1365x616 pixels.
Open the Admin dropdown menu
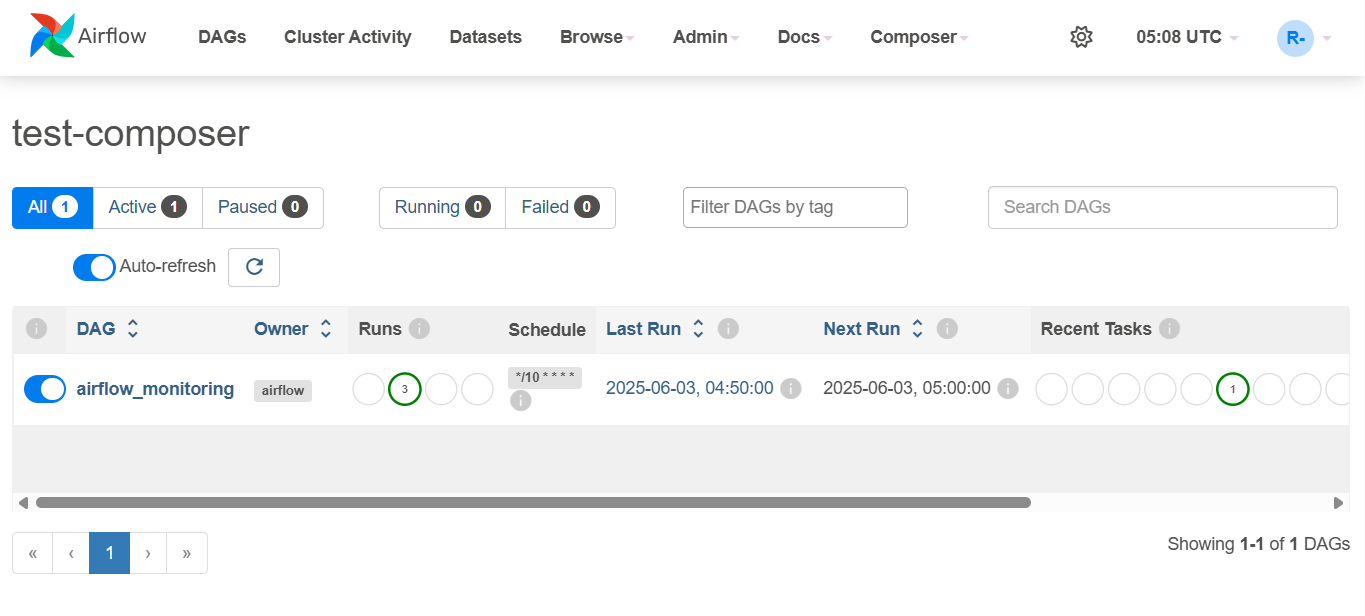point(706,37)
